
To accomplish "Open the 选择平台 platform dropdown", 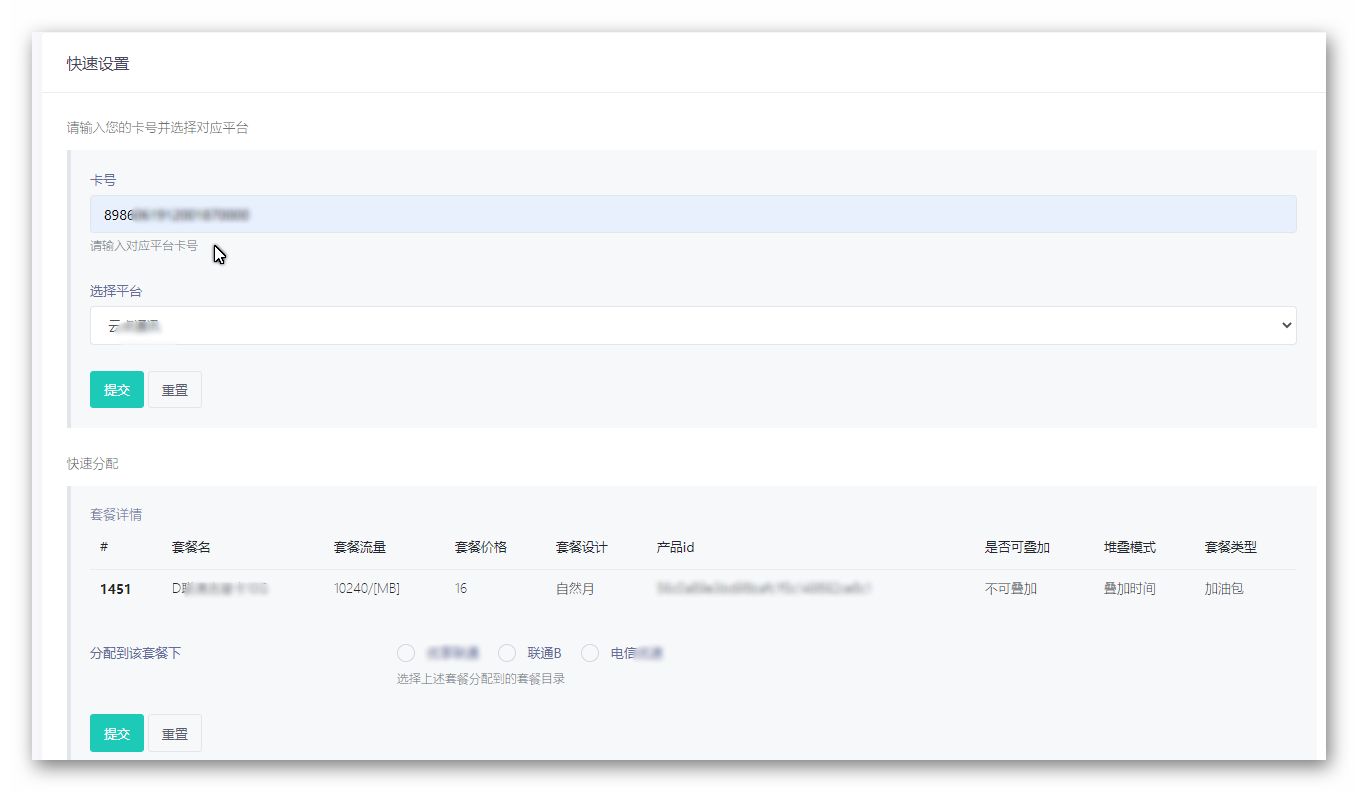I will tap(693, 325).
